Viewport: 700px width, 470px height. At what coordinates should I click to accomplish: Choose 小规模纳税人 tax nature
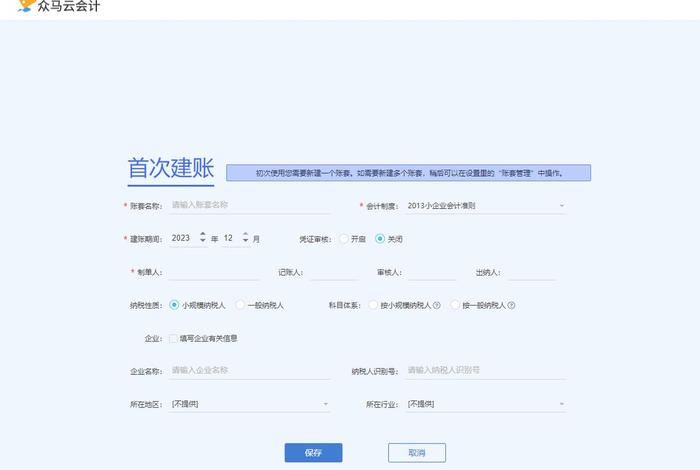click(174, 305)
